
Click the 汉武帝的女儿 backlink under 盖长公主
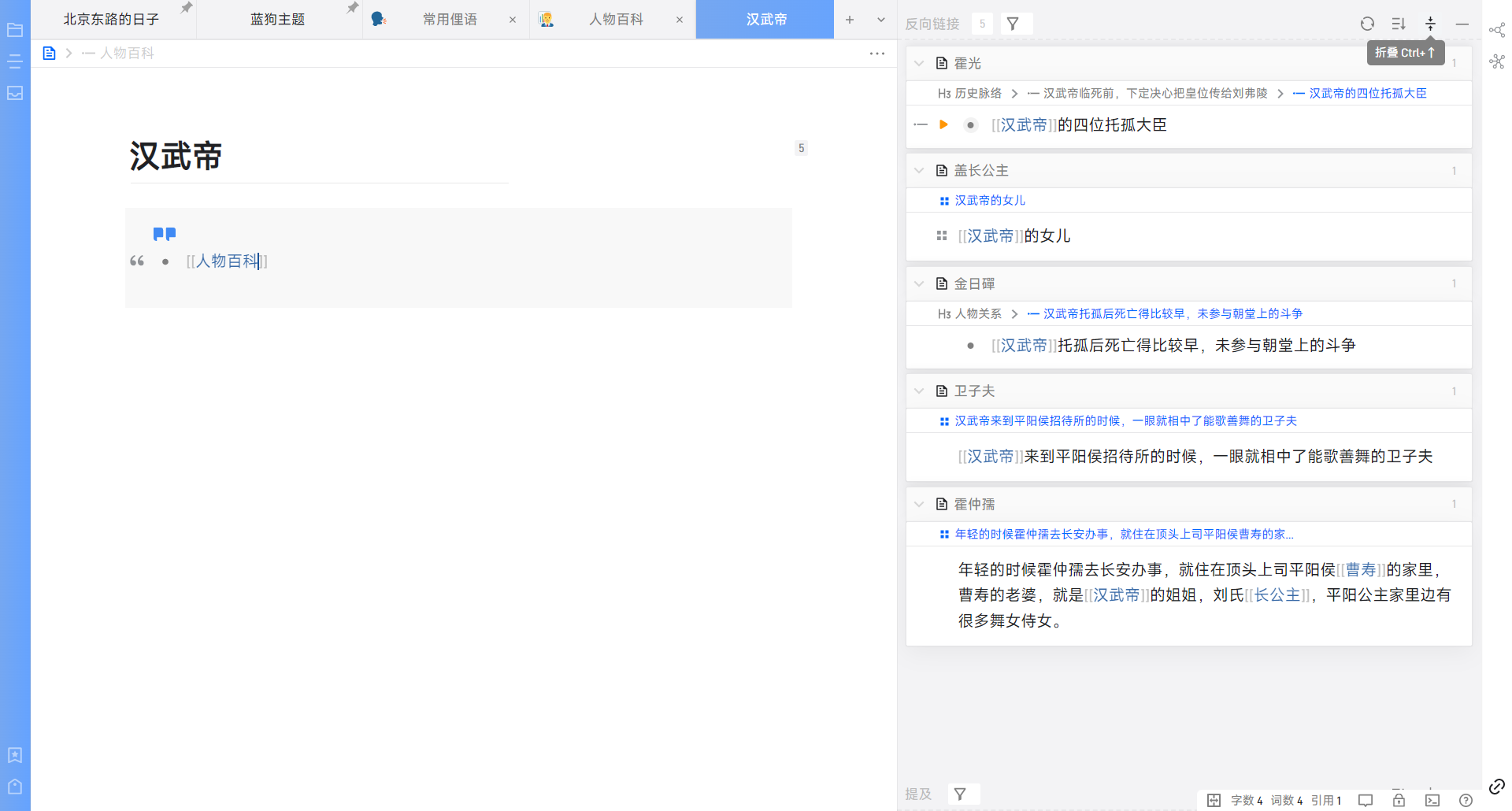pos(990,200)
